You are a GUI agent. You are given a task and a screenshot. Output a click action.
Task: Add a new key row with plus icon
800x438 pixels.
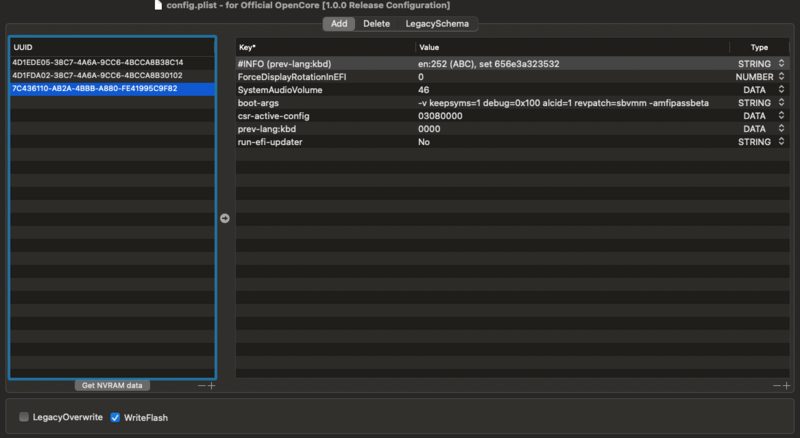[x=787, y=385]
